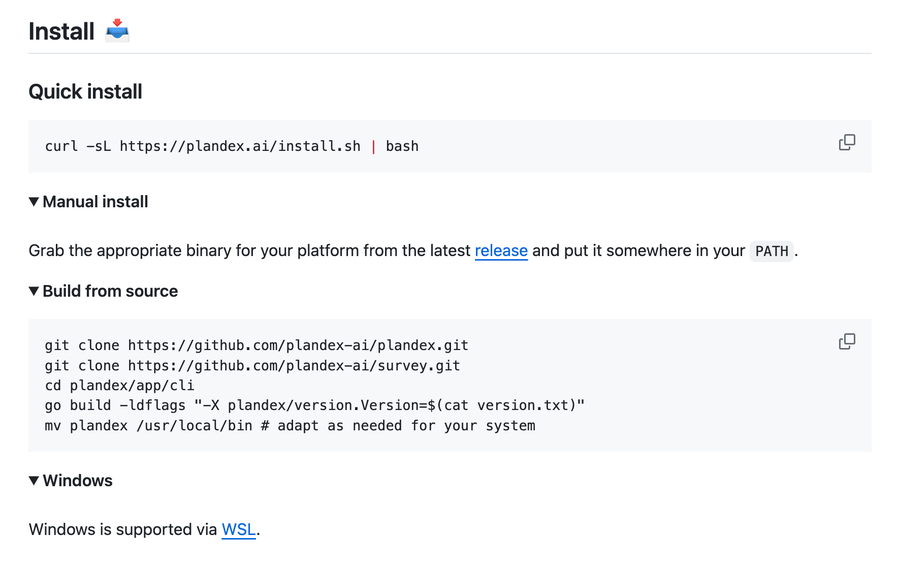Open the latest release link
Screen dimensions: 899x567
tap(501, 251)
